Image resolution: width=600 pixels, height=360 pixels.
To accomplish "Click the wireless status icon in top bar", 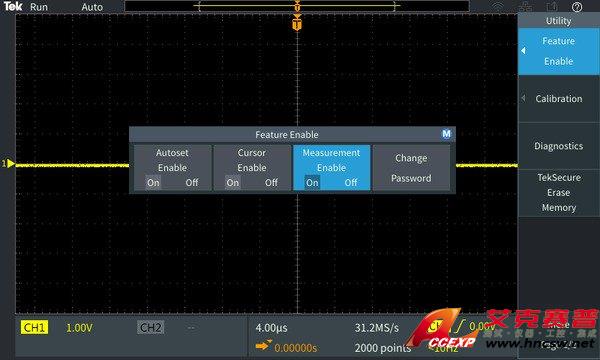I will click(497, 7).
